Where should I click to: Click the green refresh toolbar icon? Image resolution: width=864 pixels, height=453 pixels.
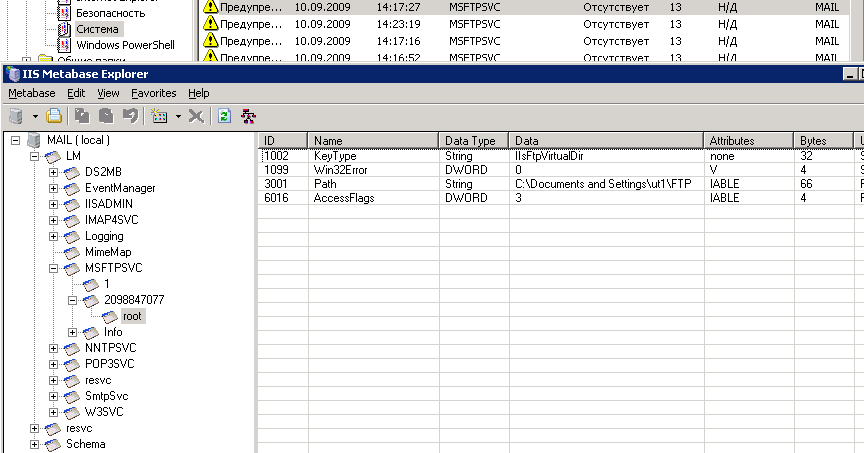click(x=224, y=116)
